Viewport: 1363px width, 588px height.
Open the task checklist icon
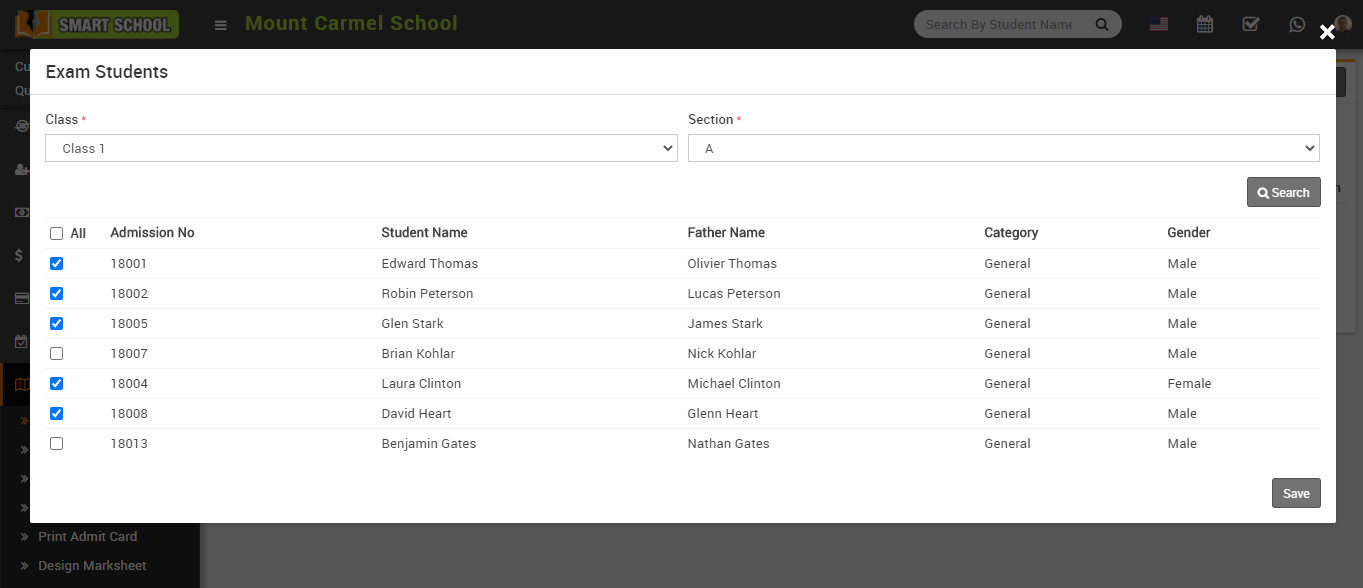[1251, 25]
